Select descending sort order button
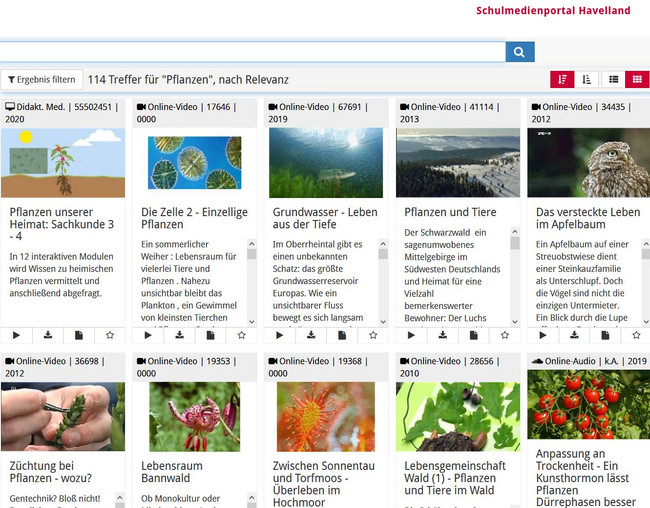The image size is (650, 508). pyautogui.click(x=562, y=79)
